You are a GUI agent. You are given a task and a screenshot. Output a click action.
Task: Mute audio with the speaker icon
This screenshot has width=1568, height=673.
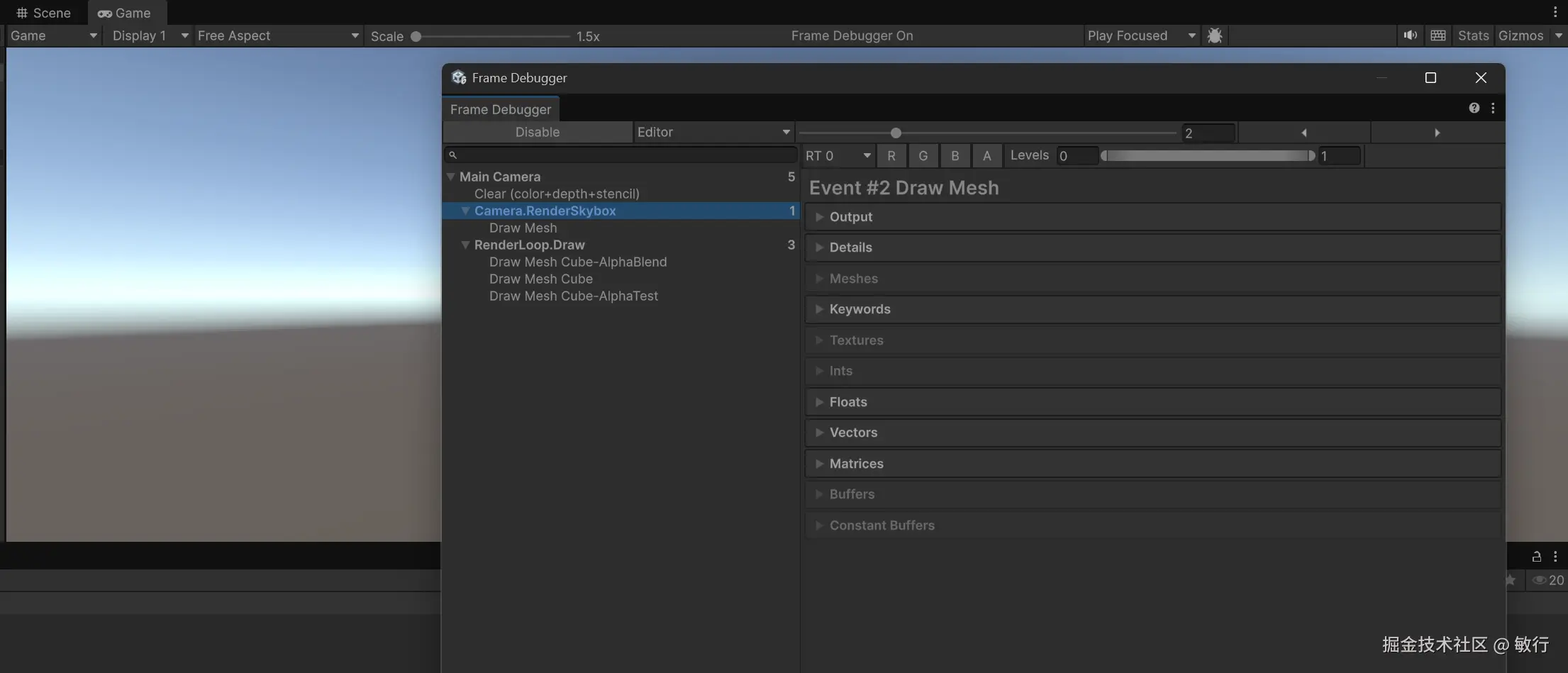[x=1410, y=35]
